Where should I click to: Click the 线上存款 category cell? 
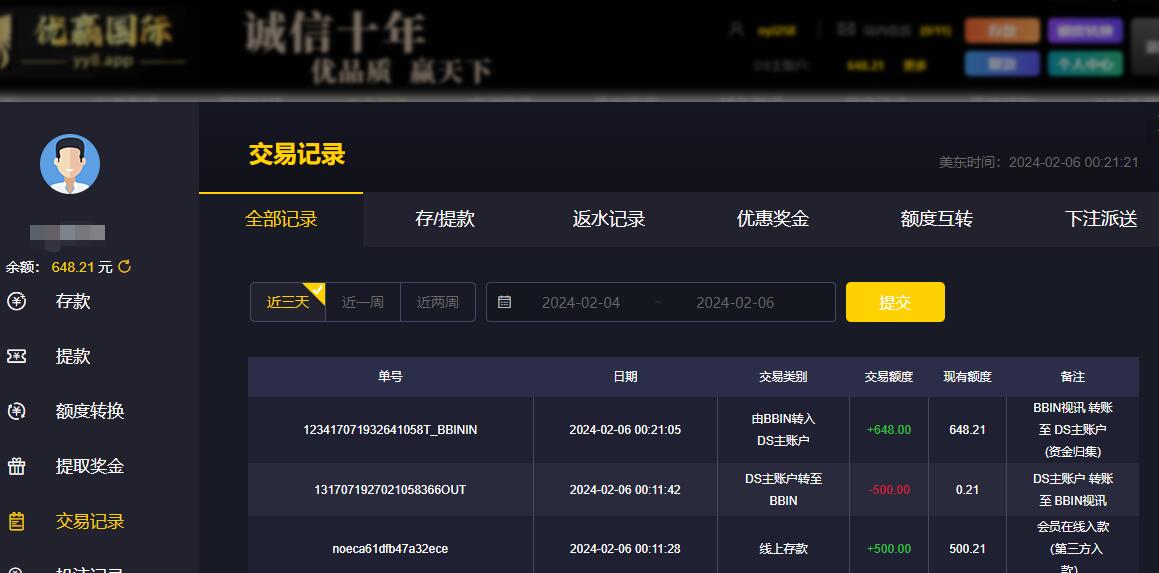[x=784, y=549]
